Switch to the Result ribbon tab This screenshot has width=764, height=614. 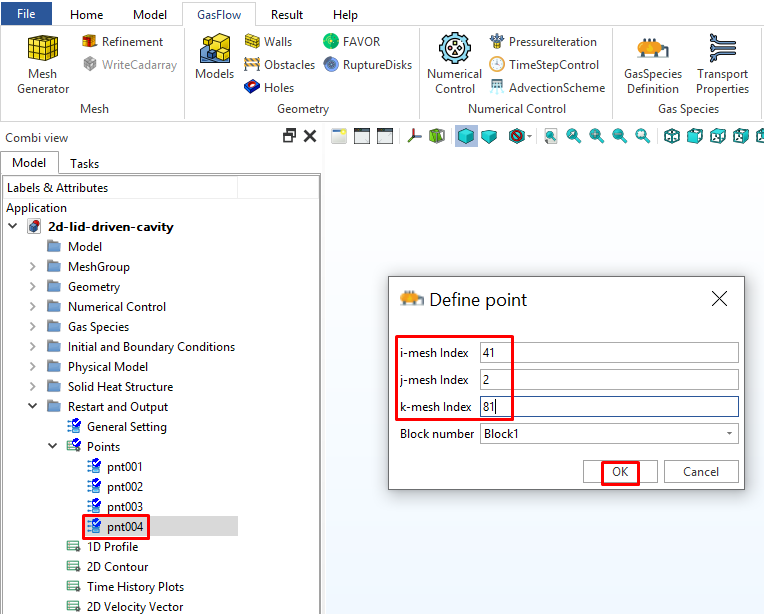(287, 15)
